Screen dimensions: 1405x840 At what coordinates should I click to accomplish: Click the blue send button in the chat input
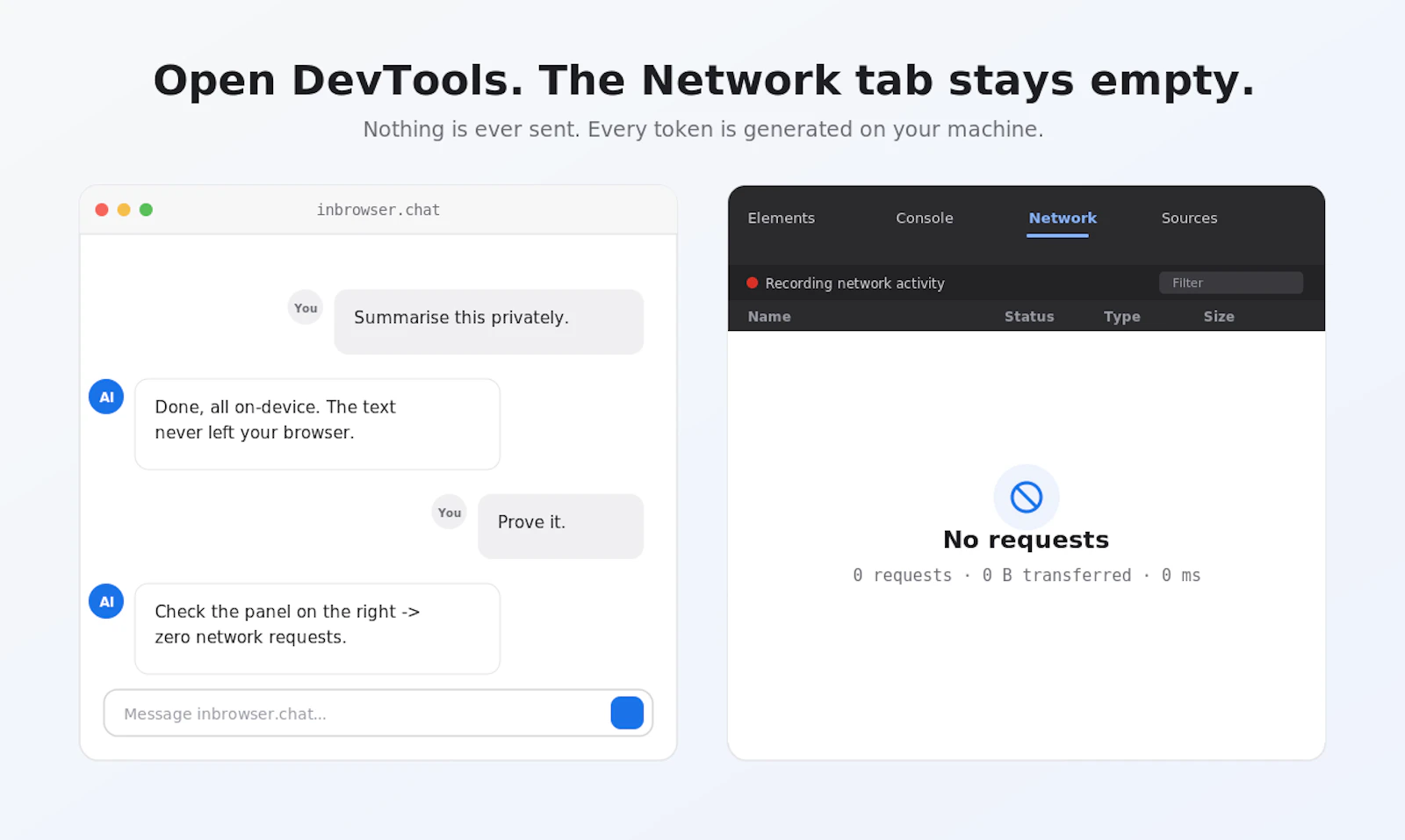627,713
